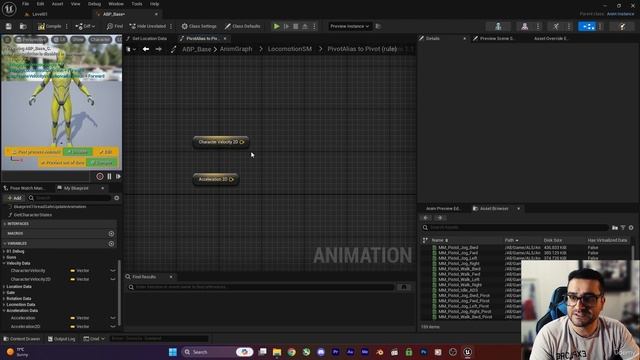Click the Browse to asset icon in toolbar
This screenshot has height=360, width=640.
pos(23,26)
